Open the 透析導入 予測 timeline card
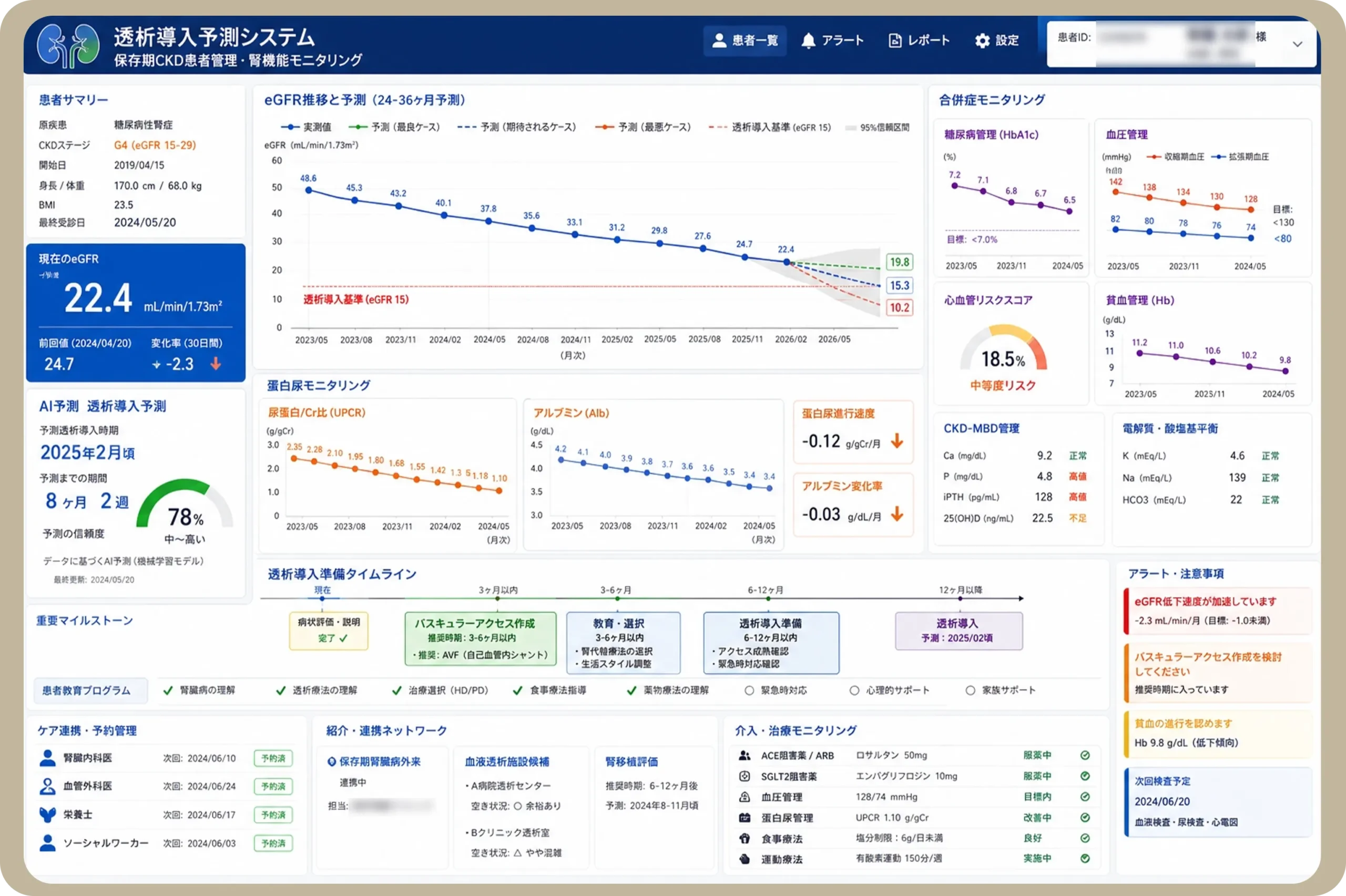 coord(958,631)
